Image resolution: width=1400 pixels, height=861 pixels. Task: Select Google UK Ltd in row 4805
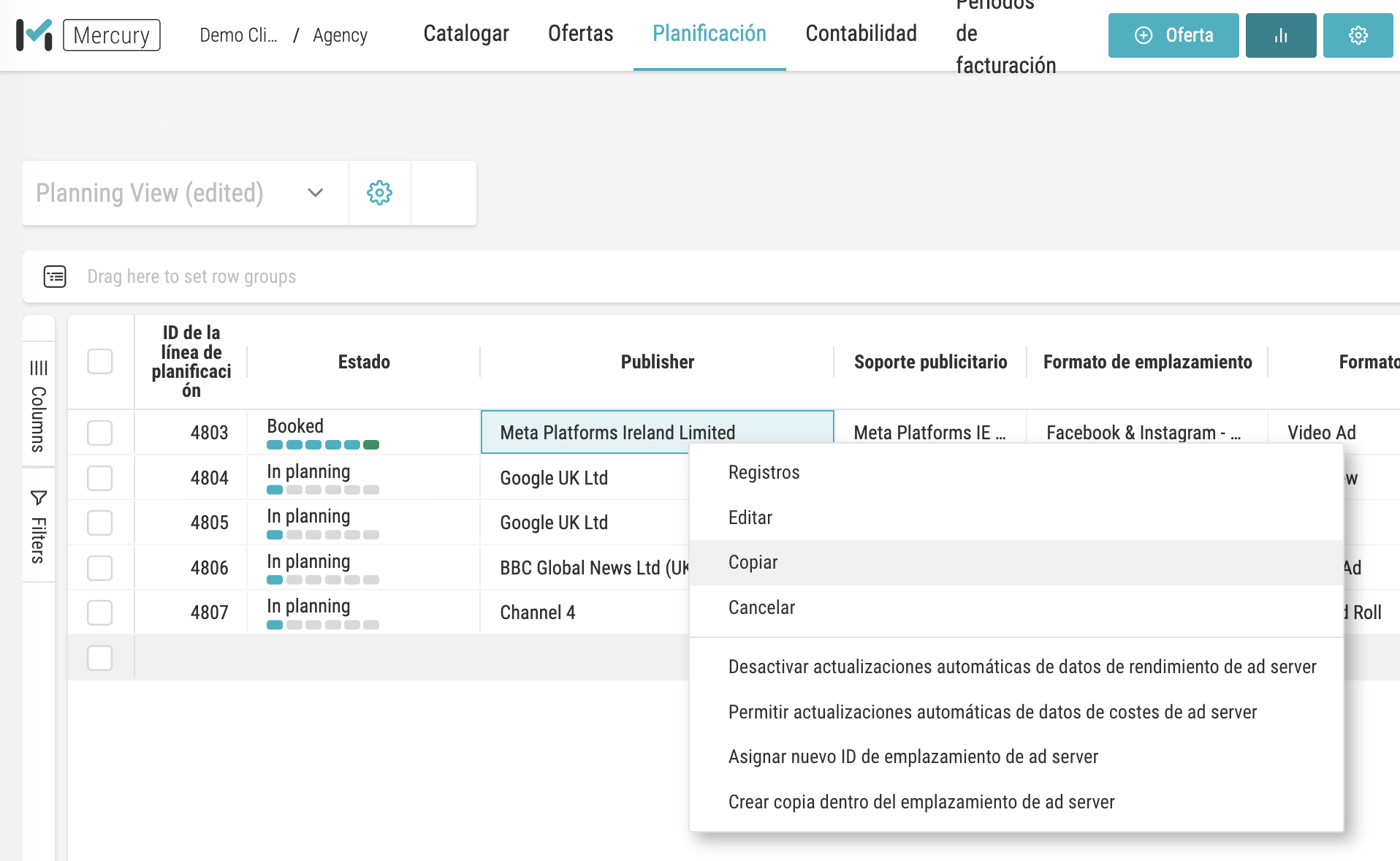[554, 523]
